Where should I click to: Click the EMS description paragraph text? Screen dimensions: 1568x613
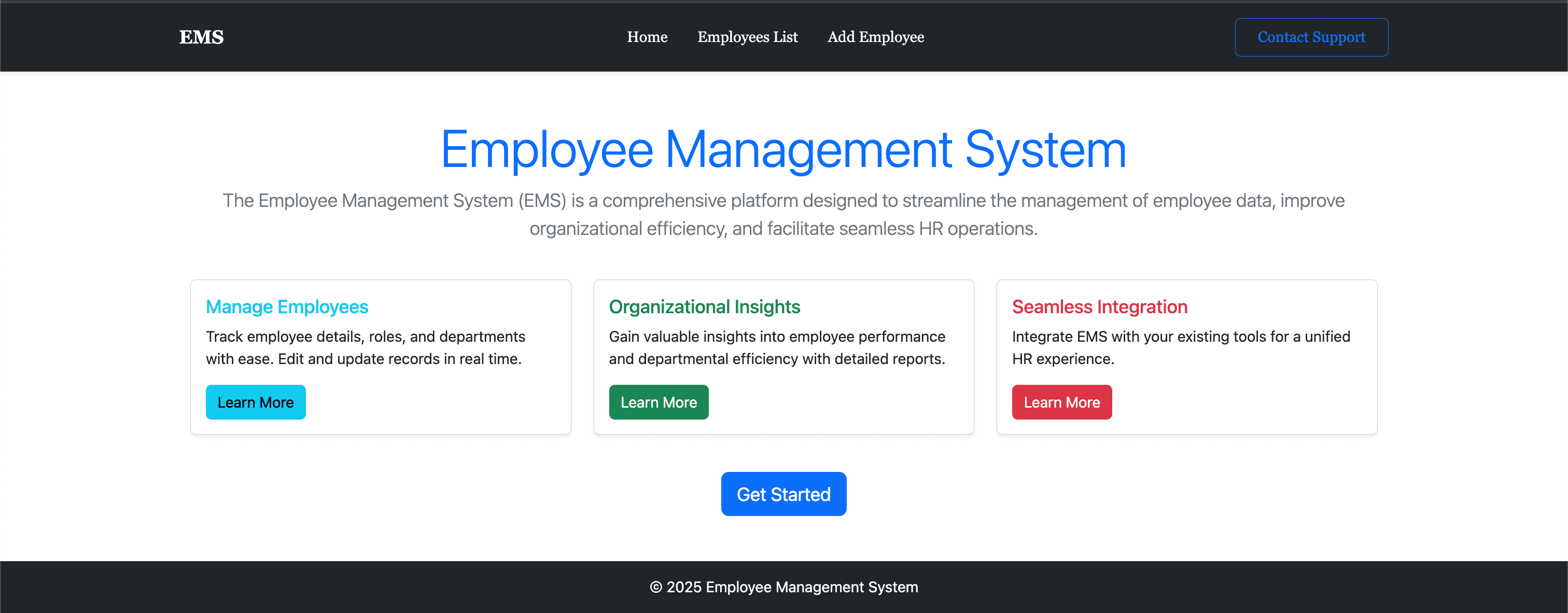tap(783, 214)
